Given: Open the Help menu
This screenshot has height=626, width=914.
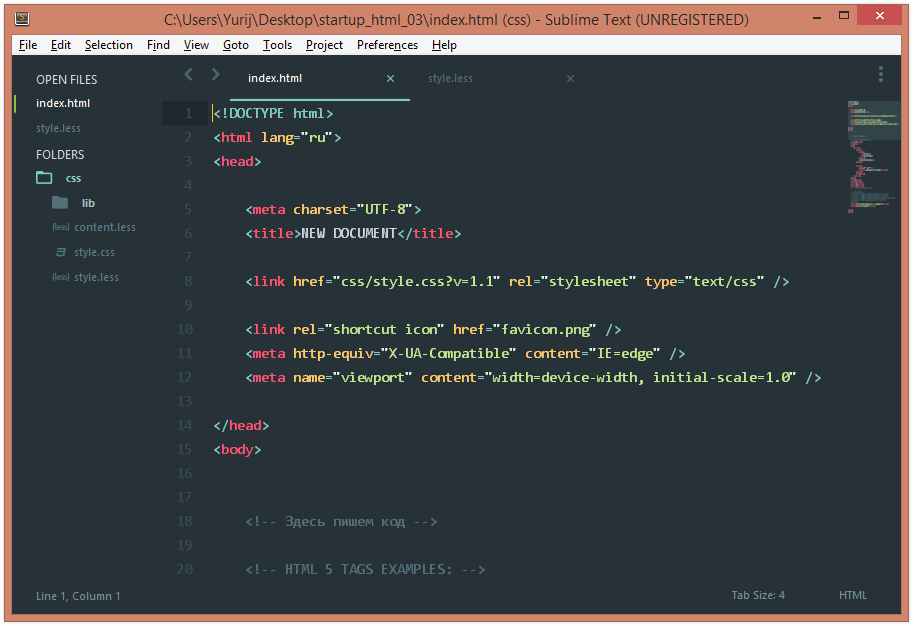Looking at the screenshot, I should (x=444, y=45).
